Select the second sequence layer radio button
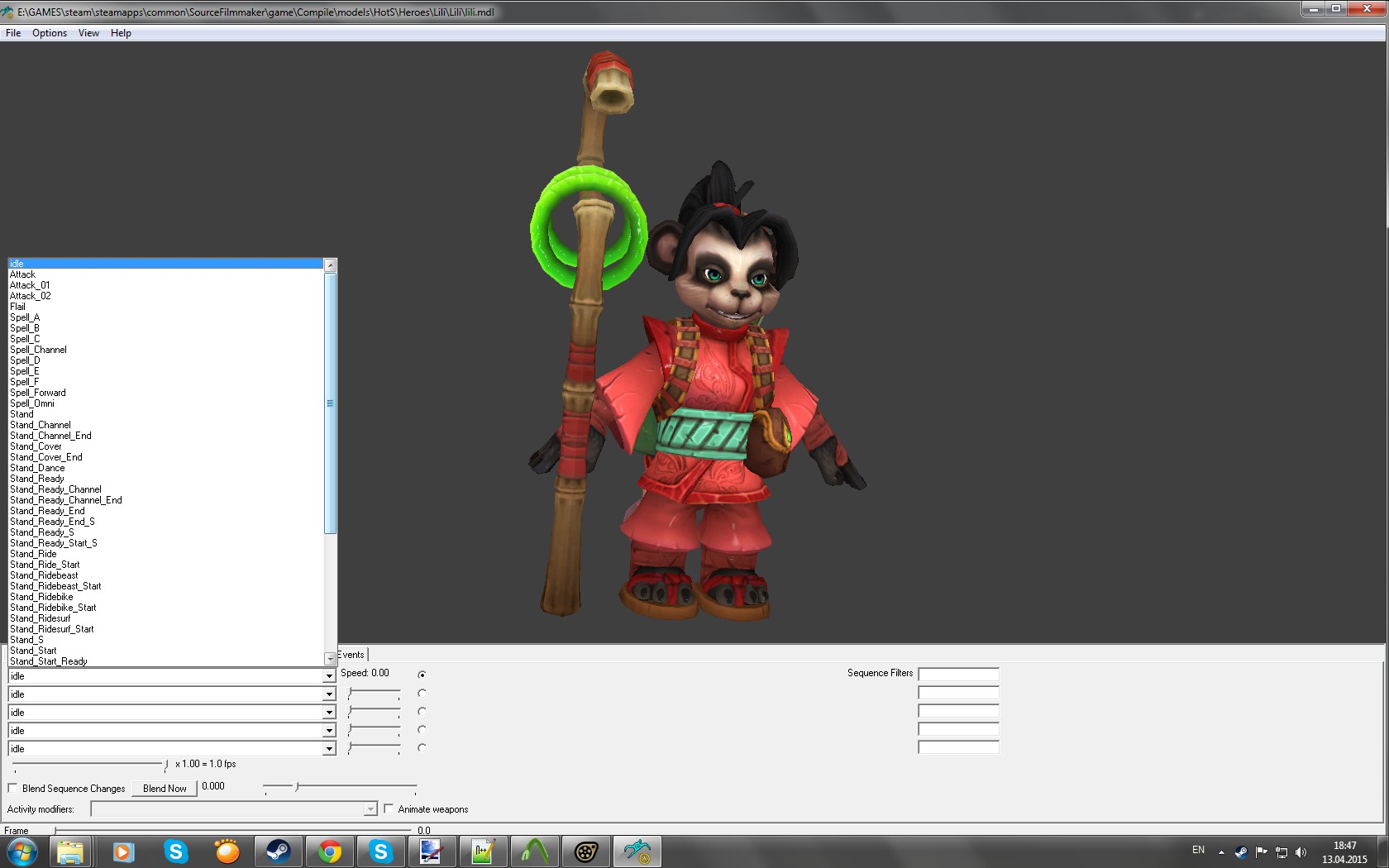Screen dimensions: 1389x868 (422, 693)
